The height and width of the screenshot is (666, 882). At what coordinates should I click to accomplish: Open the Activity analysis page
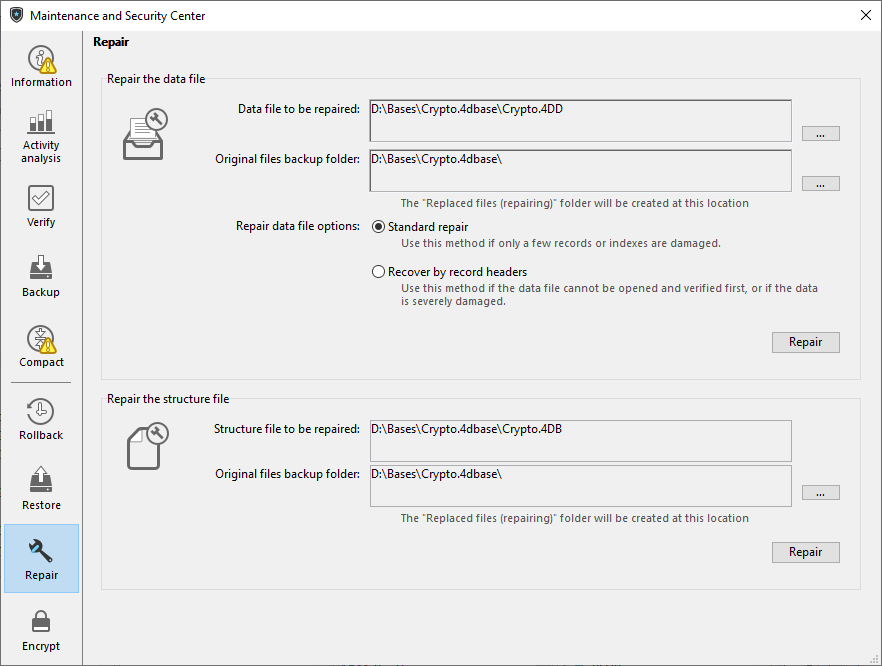click(x=41, y=136)
